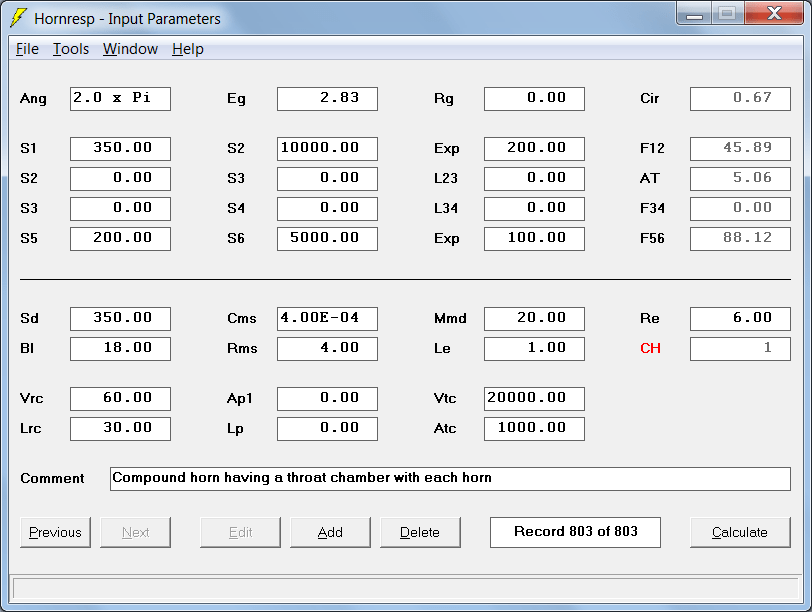Click the S5 field with 200.00

point(120,239)
